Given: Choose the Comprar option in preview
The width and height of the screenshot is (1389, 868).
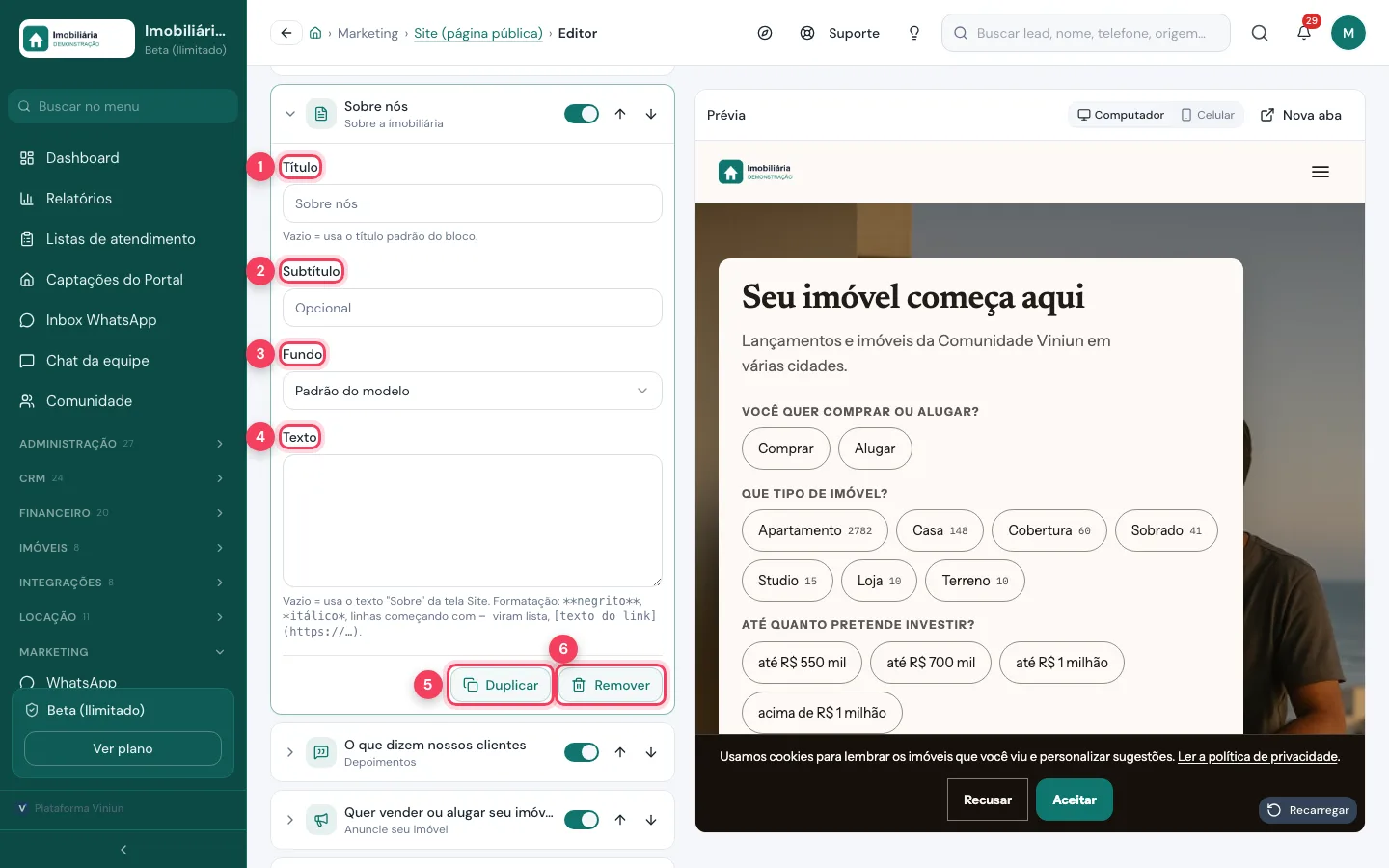Looking at the screenshot, I should [785, 448].
